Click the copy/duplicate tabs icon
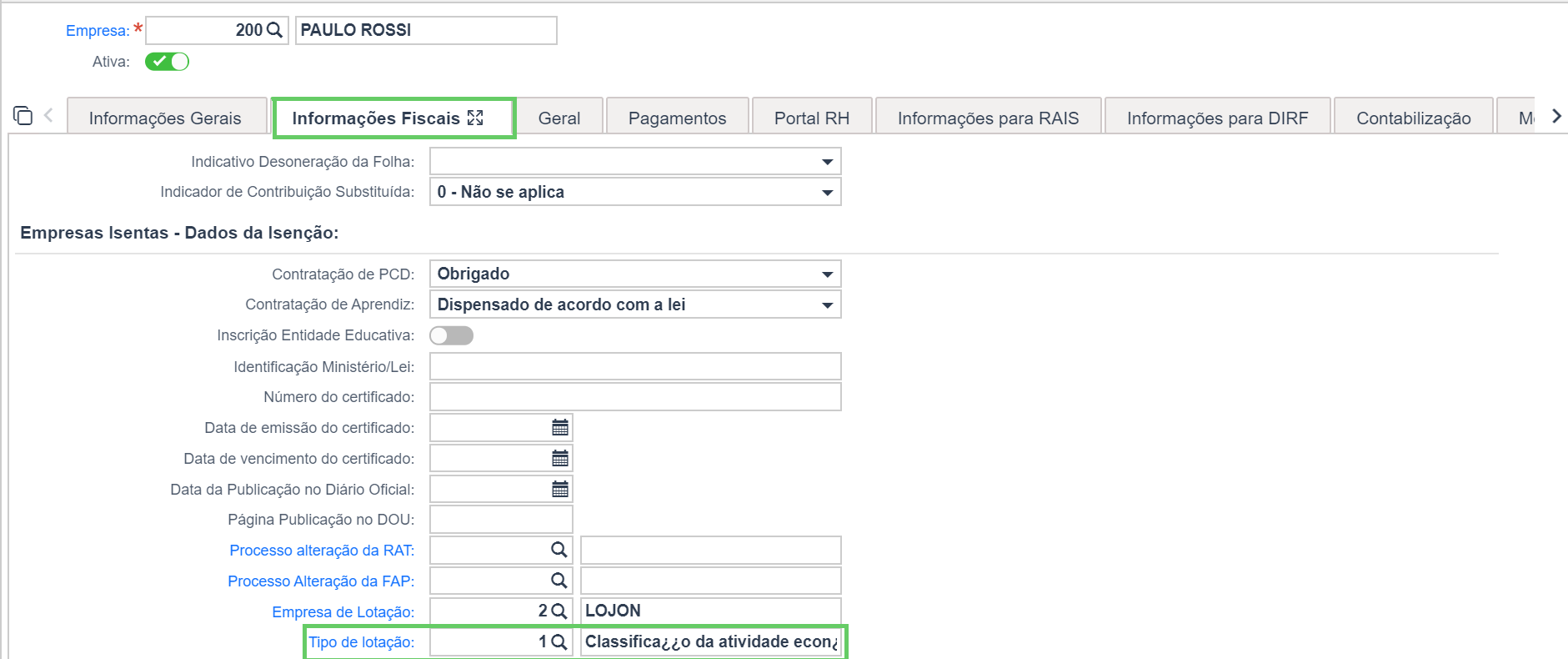 point(23,116)
